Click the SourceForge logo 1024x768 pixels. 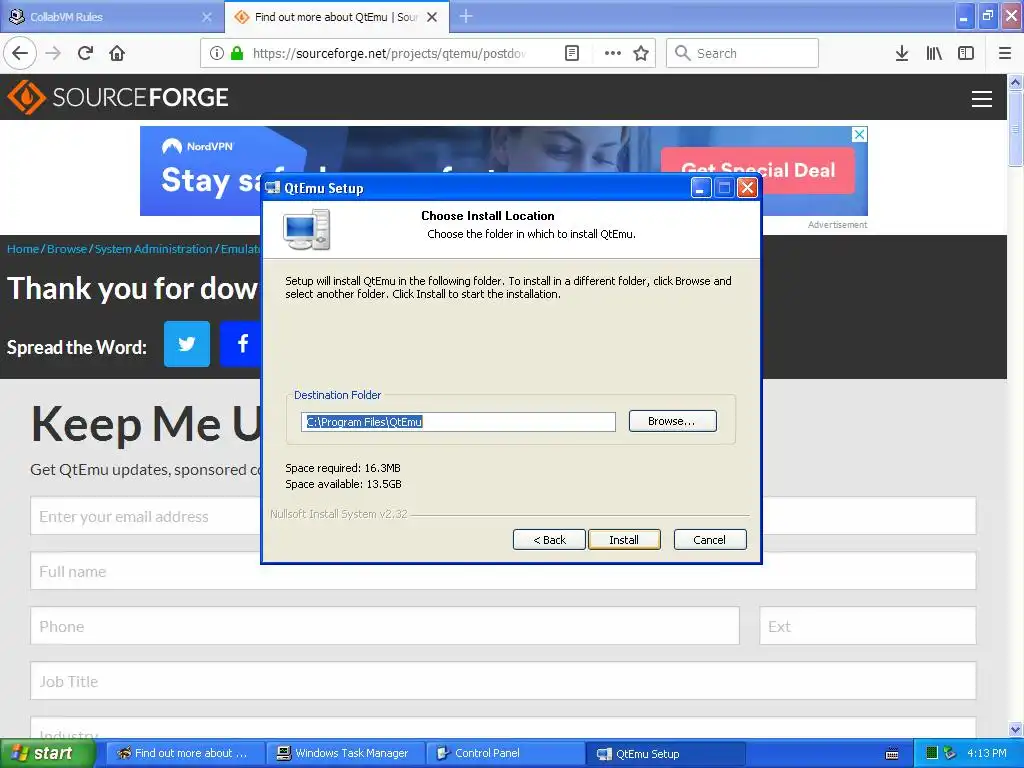118,97
